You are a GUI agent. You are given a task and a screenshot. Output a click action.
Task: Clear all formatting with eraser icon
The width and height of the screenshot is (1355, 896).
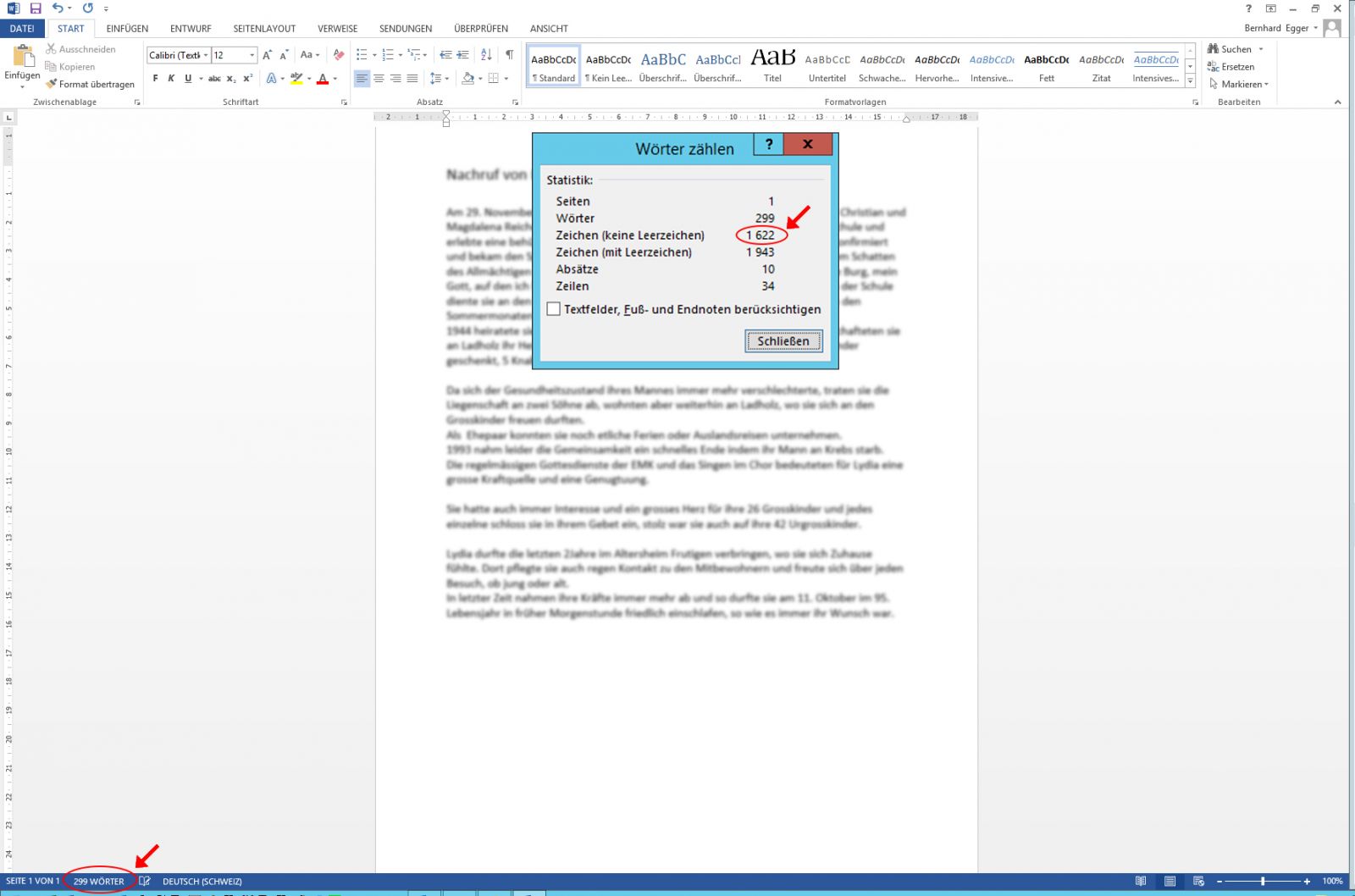click(339, 55)
